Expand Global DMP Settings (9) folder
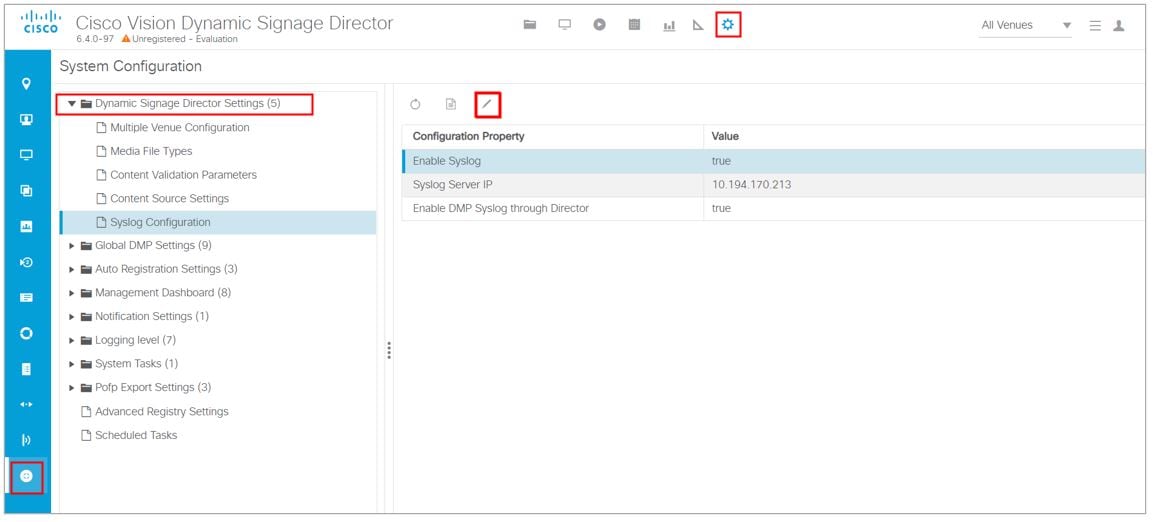This screenshot has height=522, width=1153. click(72, 246)
